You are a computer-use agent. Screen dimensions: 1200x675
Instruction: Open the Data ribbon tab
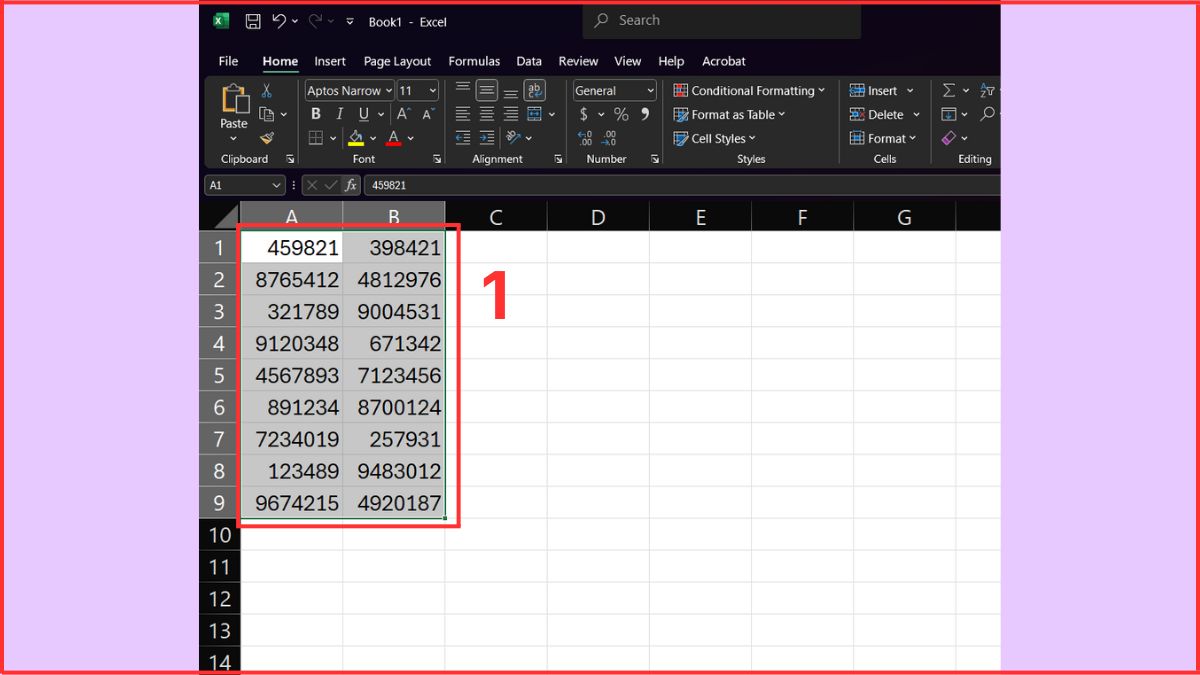pyautogui.click(x=529, y=61)
